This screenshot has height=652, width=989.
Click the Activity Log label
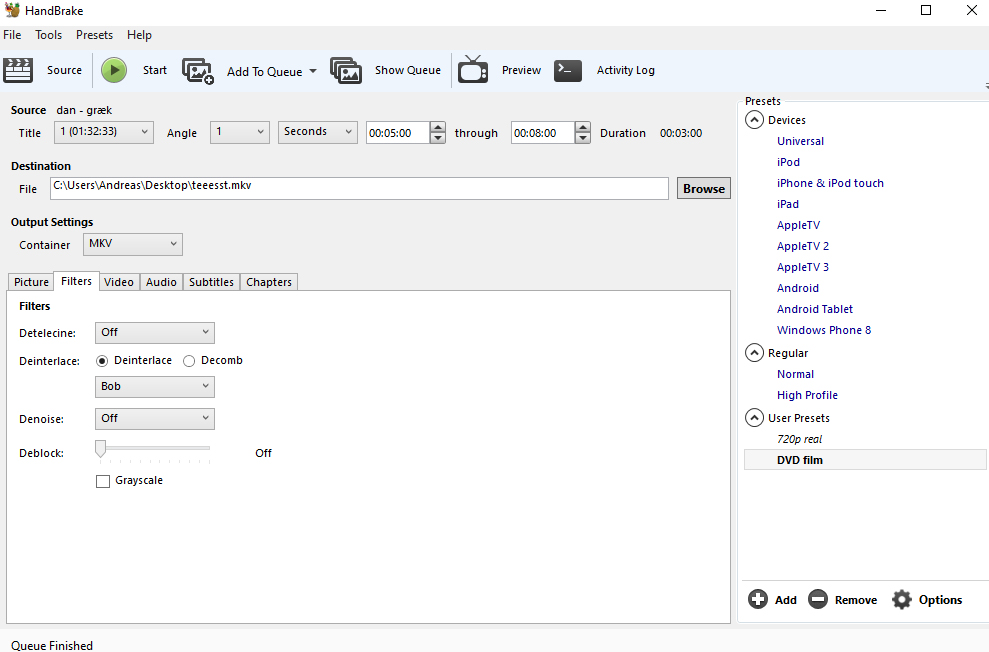click(x=626, y=70)
